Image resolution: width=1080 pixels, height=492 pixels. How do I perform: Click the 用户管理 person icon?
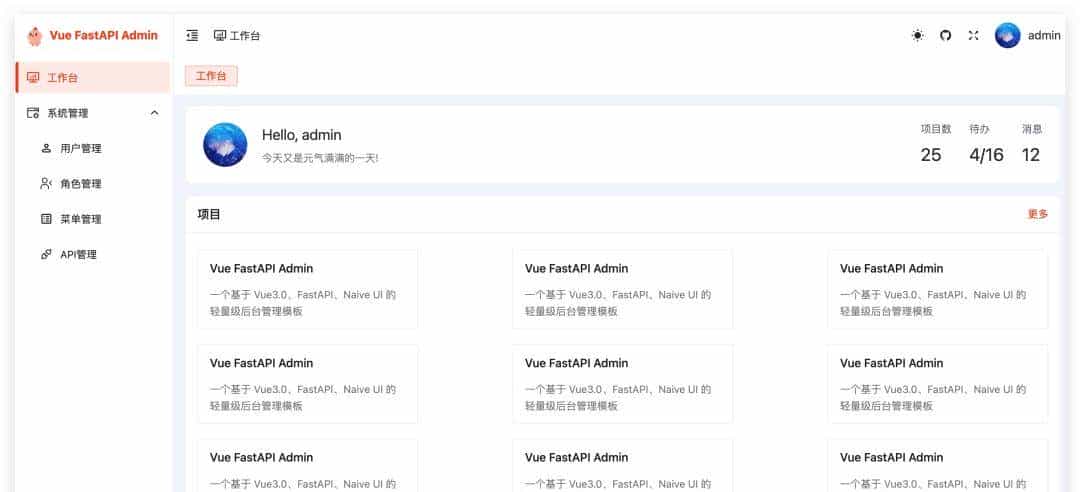pos(46,148)
